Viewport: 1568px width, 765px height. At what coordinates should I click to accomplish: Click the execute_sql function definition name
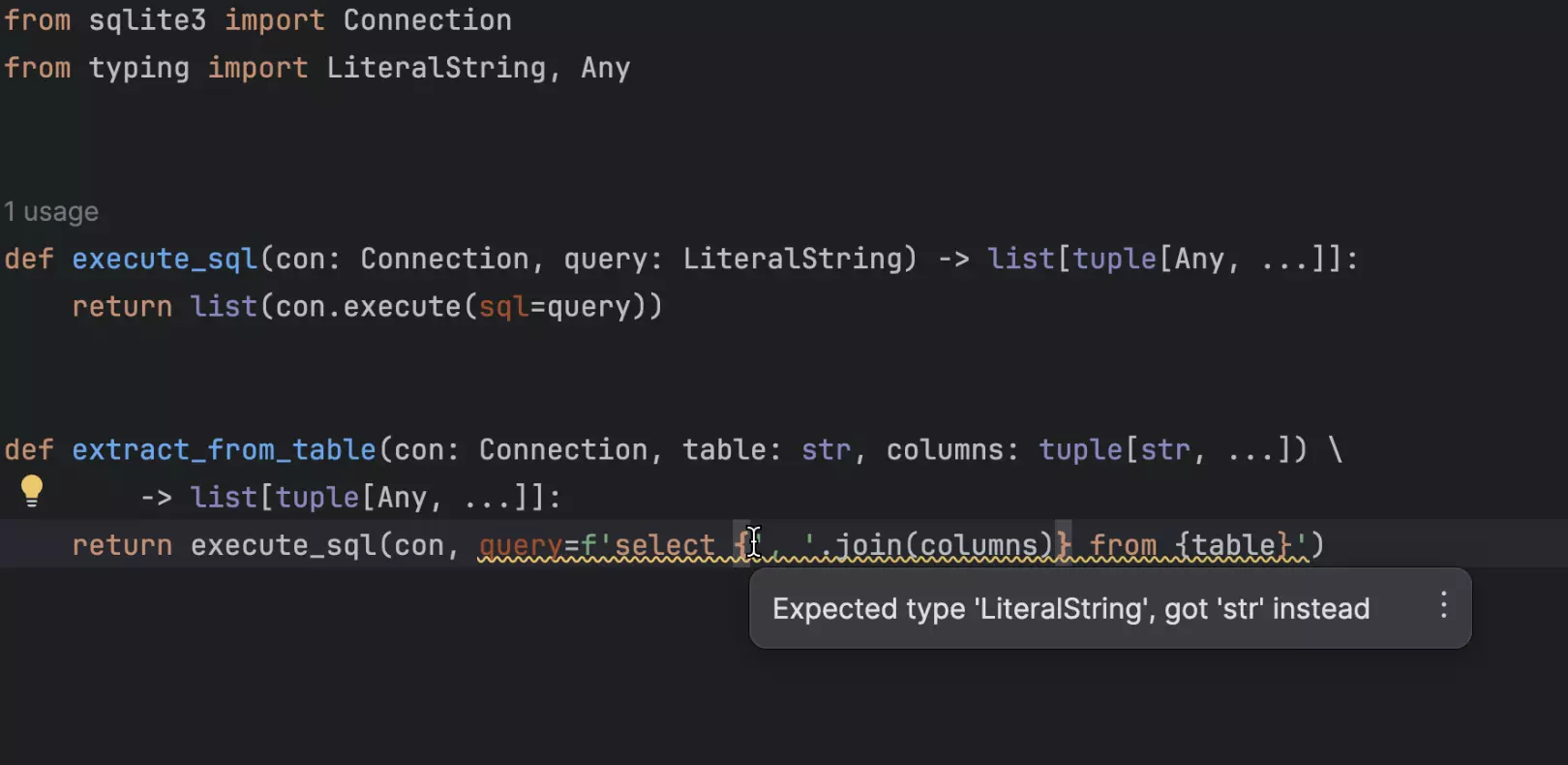[x=165, y=259]
